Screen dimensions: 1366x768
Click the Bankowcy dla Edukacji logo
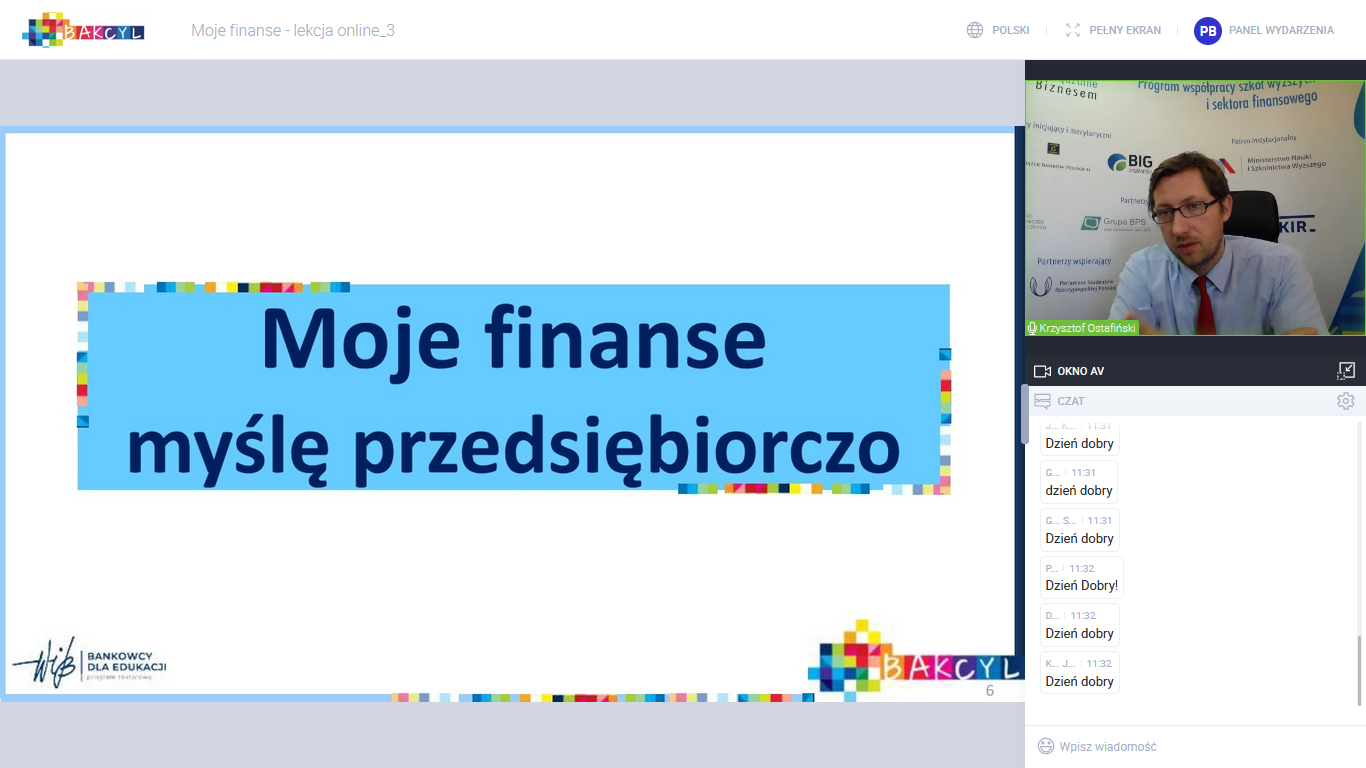click(89, 661)
